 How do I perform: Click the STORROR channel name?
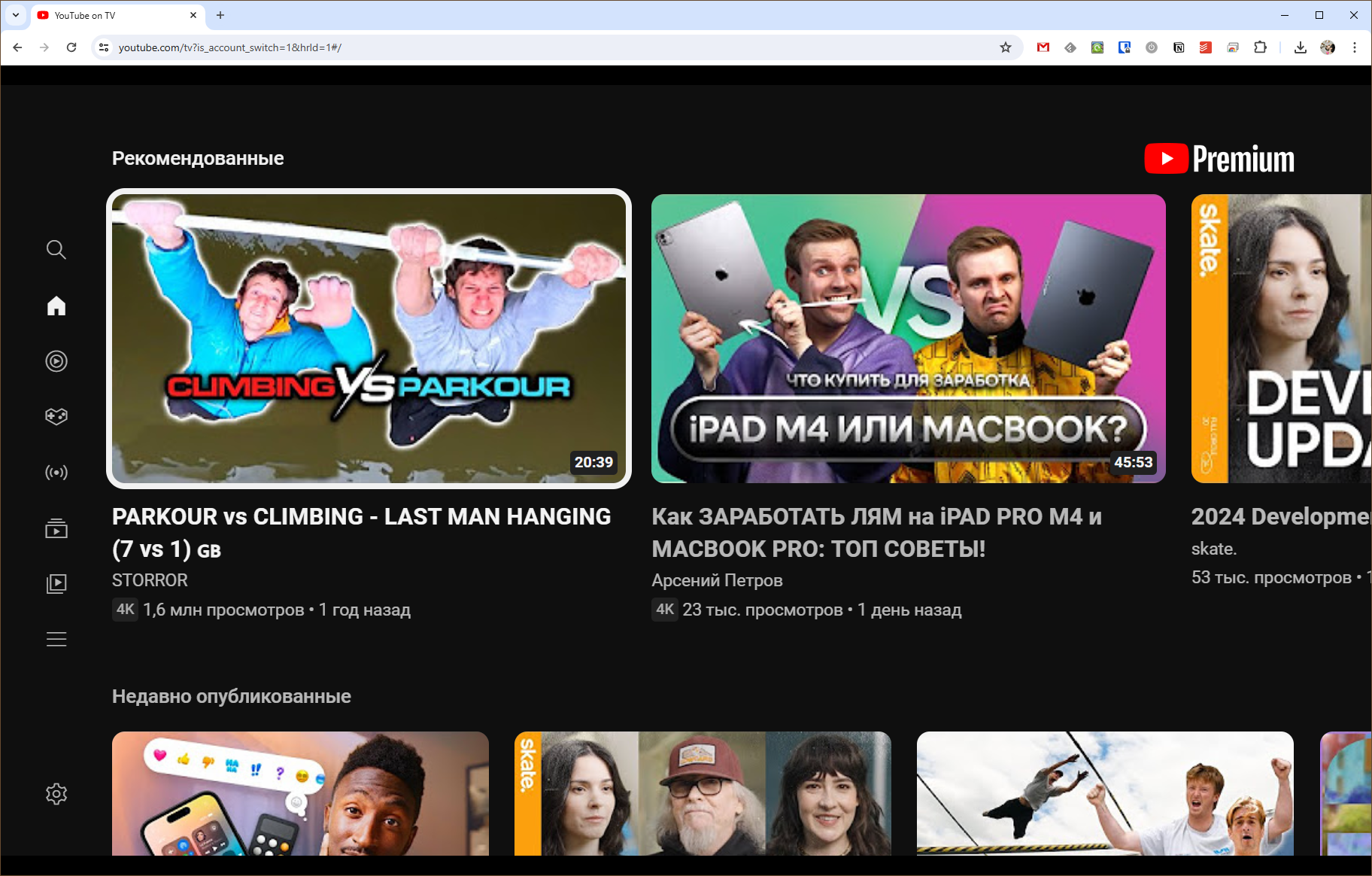tap(150, 580)
